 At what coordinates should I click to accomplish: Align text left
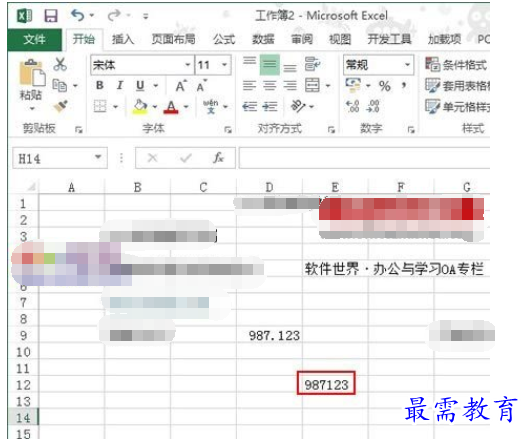coord(250,86)
